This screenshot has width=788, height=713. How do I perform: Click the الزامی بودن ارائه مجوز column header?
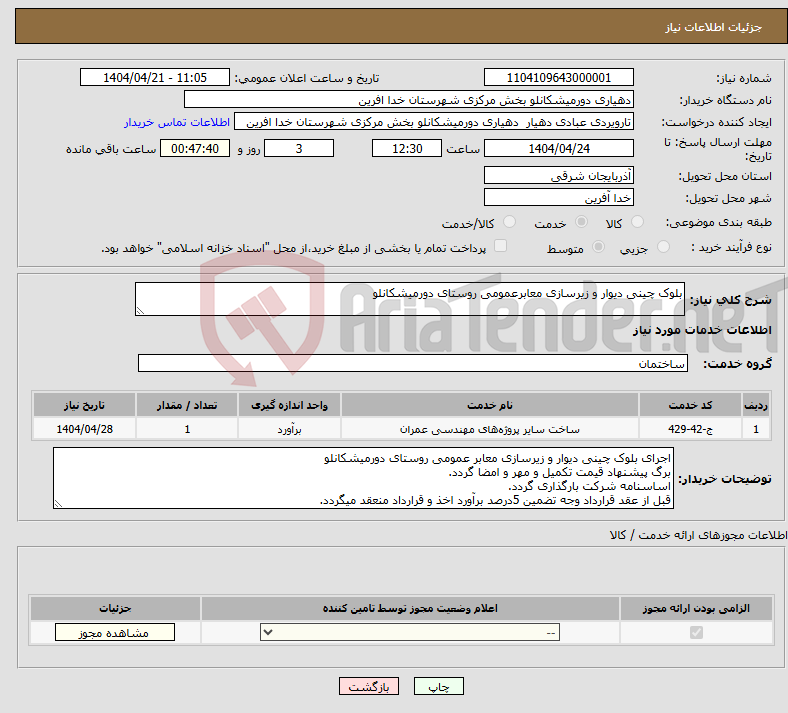point(697,608)
